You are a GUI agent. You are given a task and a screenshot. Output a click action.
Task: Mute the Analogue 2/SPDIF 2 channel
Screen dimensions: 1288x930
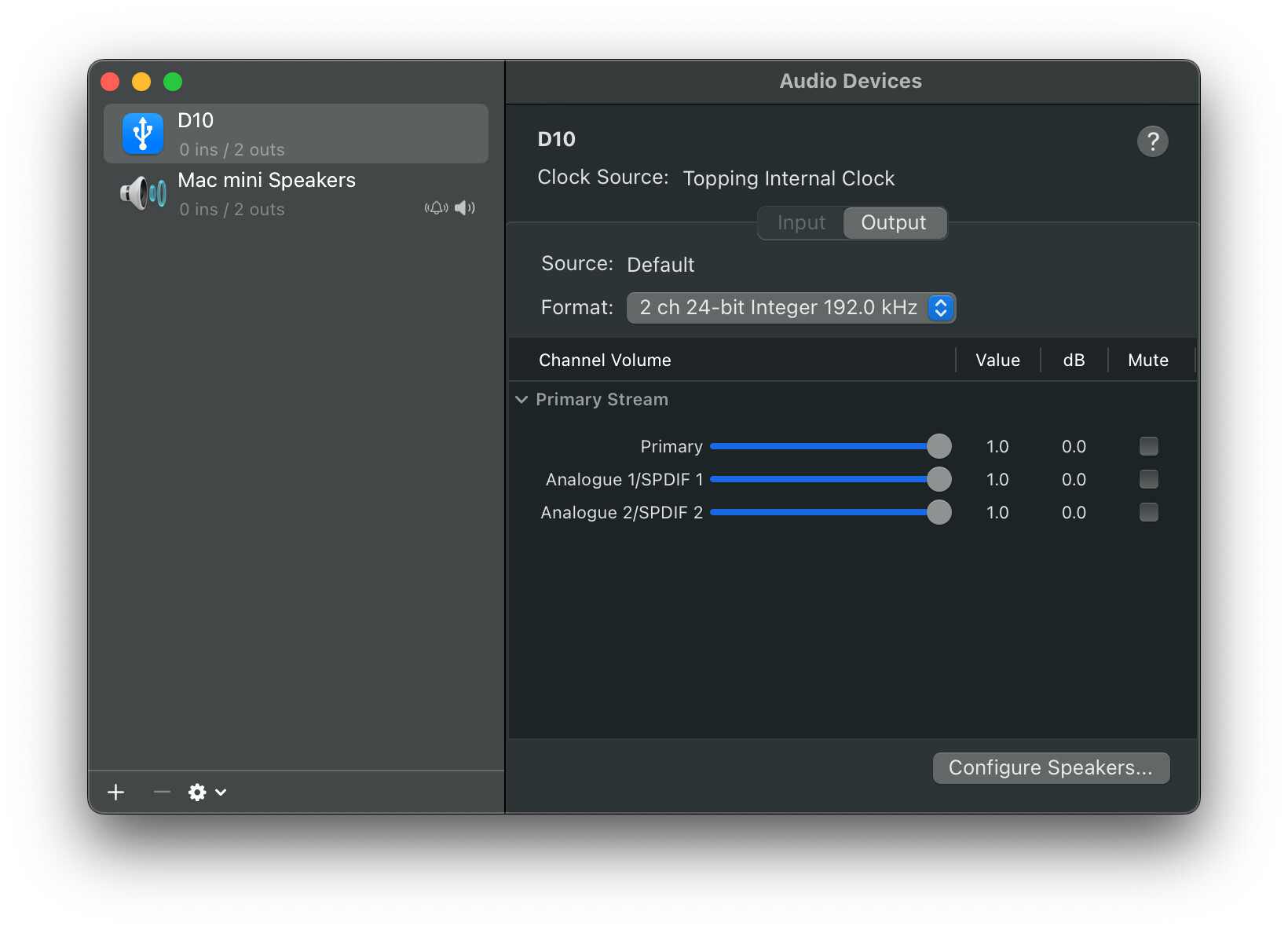click(x=1149, y=512)
